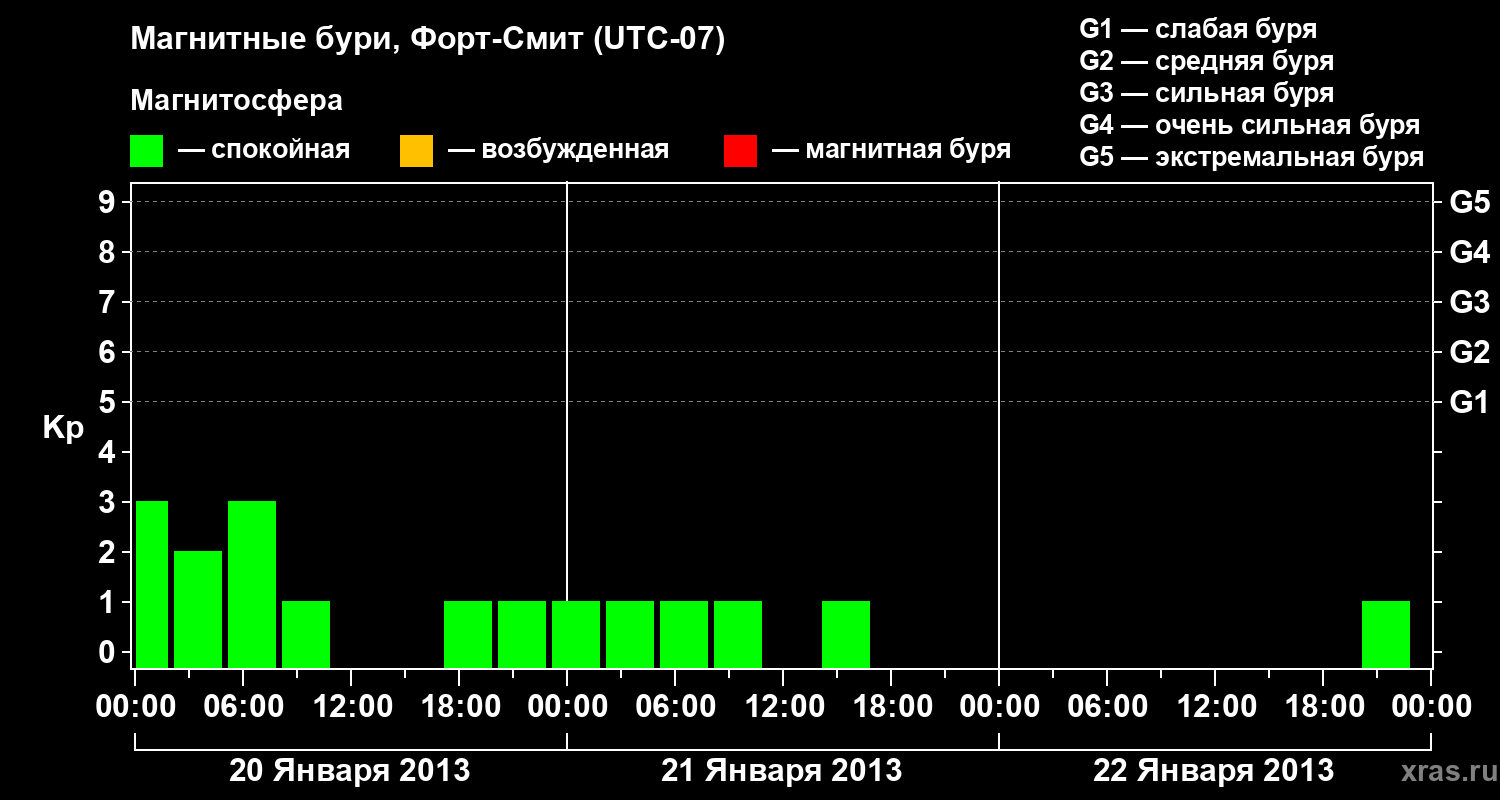Click the 'Магнитосфера' legend heading

[237, 101]
